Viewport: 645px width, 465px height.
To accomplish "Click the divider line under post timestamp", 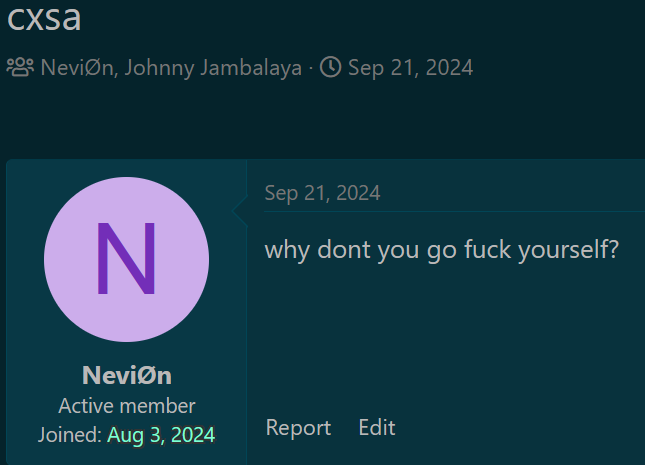I will point(454,212).
